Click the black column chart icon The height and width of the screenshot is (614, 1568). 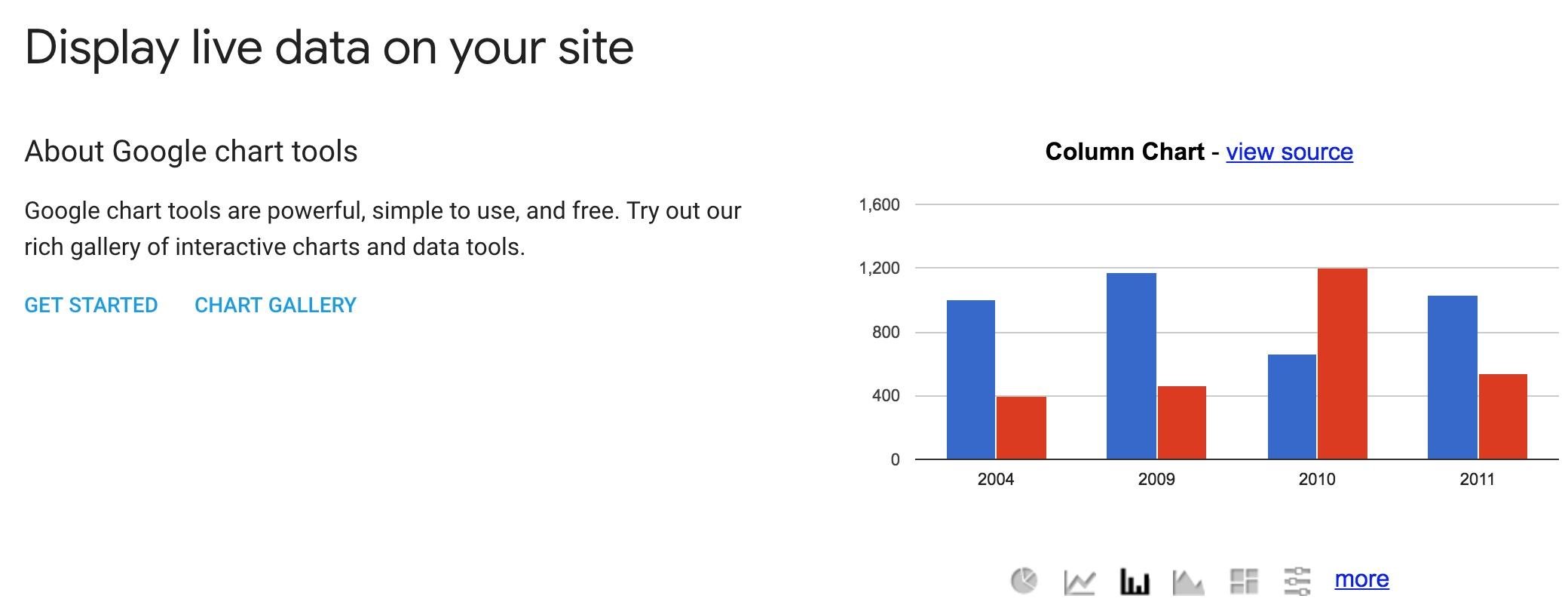1135,582
